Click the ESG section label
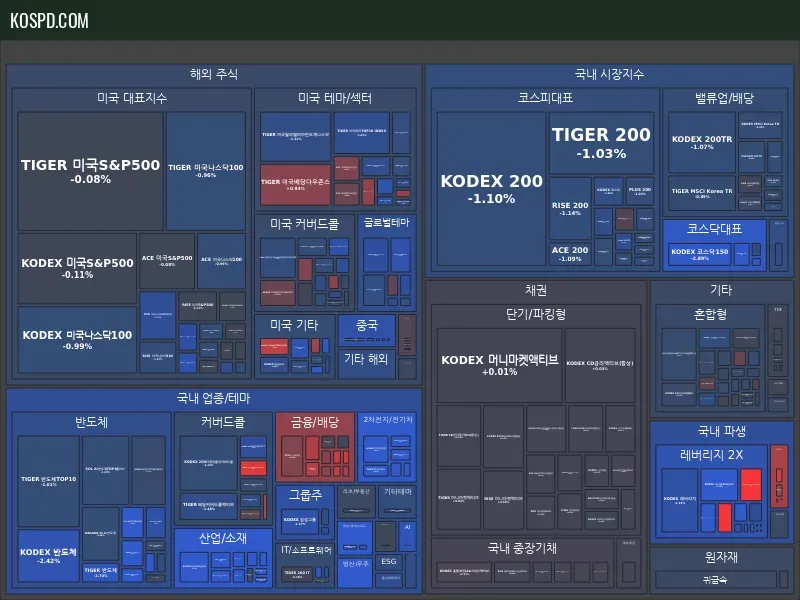Viewport: 800px width, 600px height. (388, 561)
